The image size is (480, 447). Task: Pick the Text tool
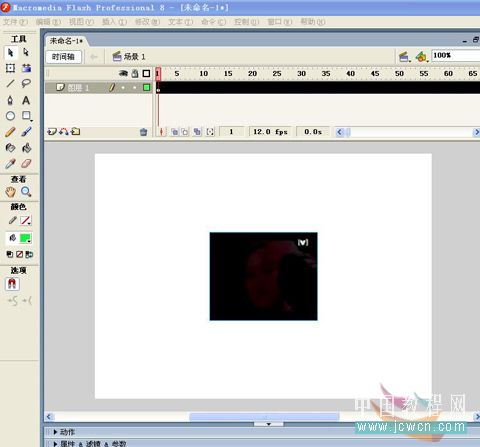pyautogui.click(x=26, y=100)
